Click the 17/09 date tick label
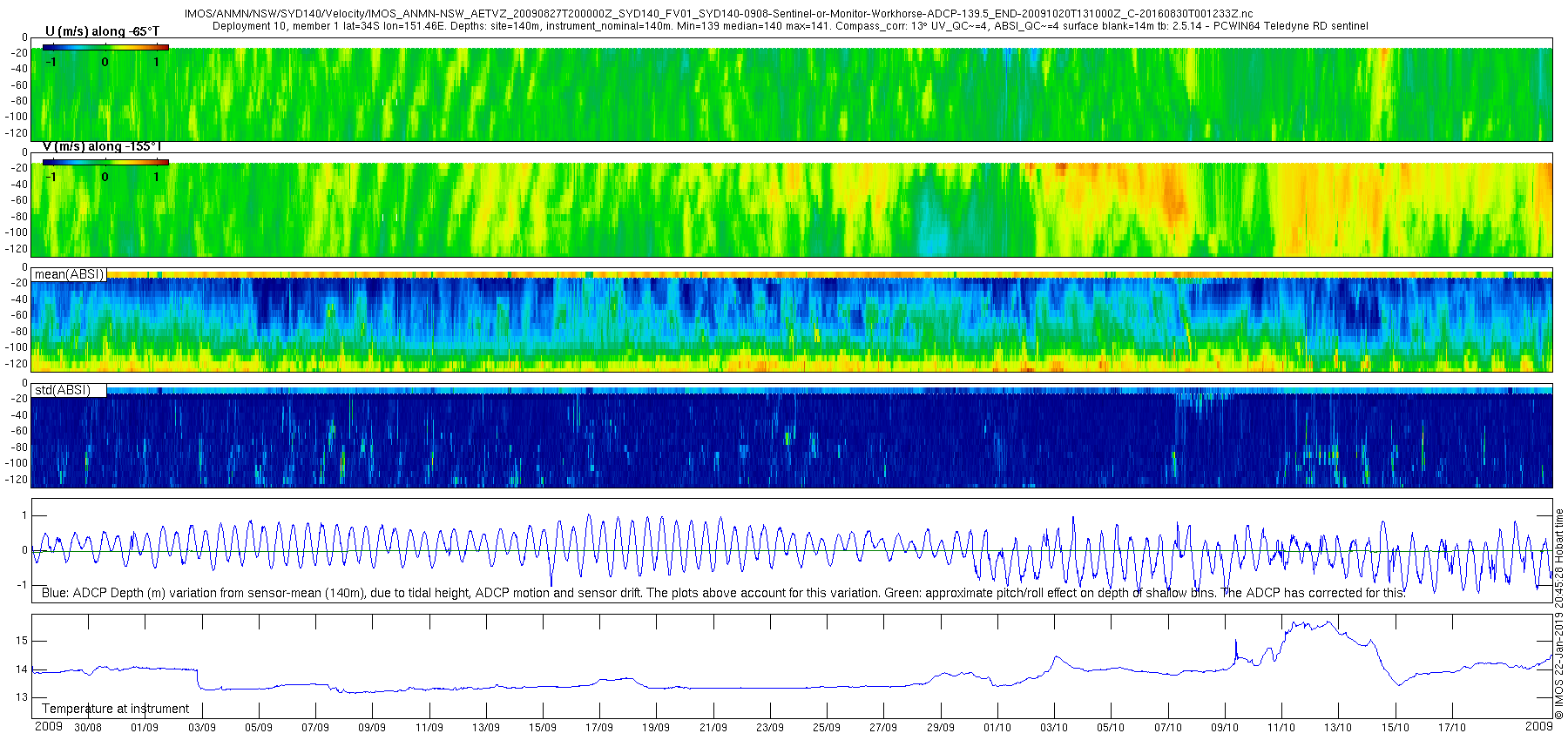The width and height of the screenshot is (1568, 740). (x=599, y=728)
